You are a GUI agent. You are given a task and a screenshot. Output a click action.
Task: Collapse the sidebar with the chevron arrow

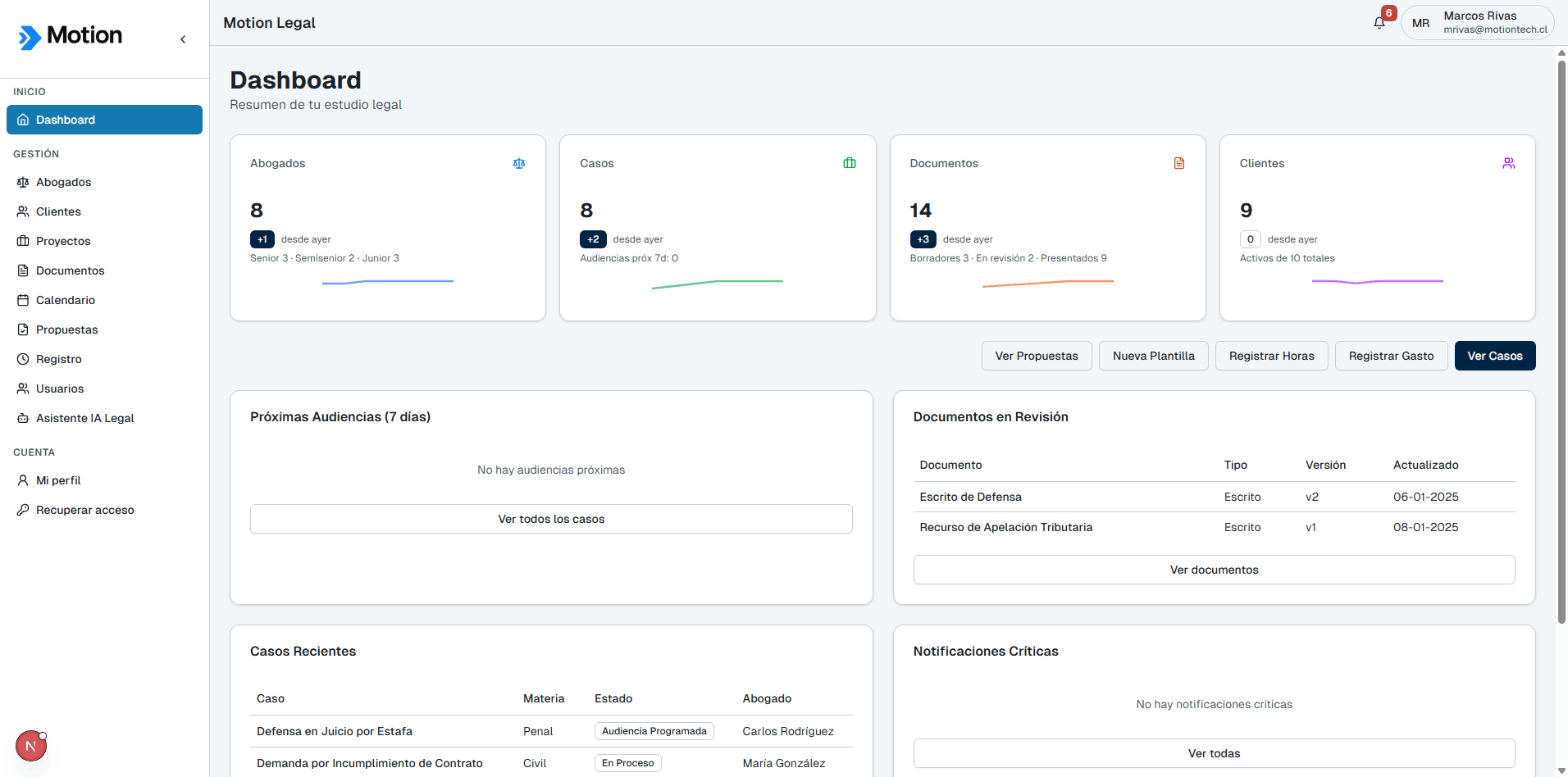coord(183,39)
